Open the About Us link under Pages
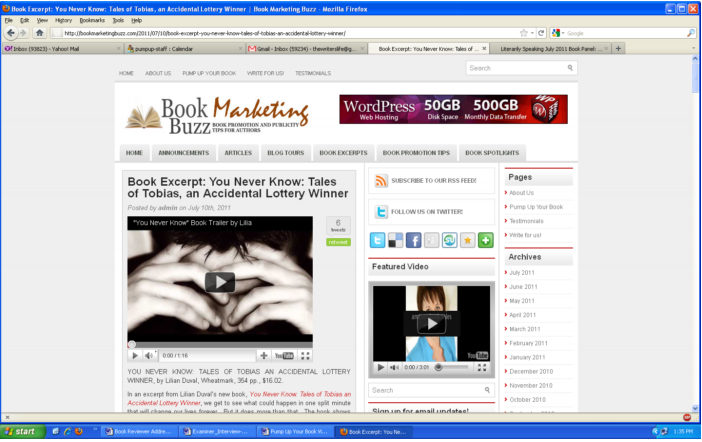The height and width of the screenshot is (442, 702). click(x=522, y=193)
